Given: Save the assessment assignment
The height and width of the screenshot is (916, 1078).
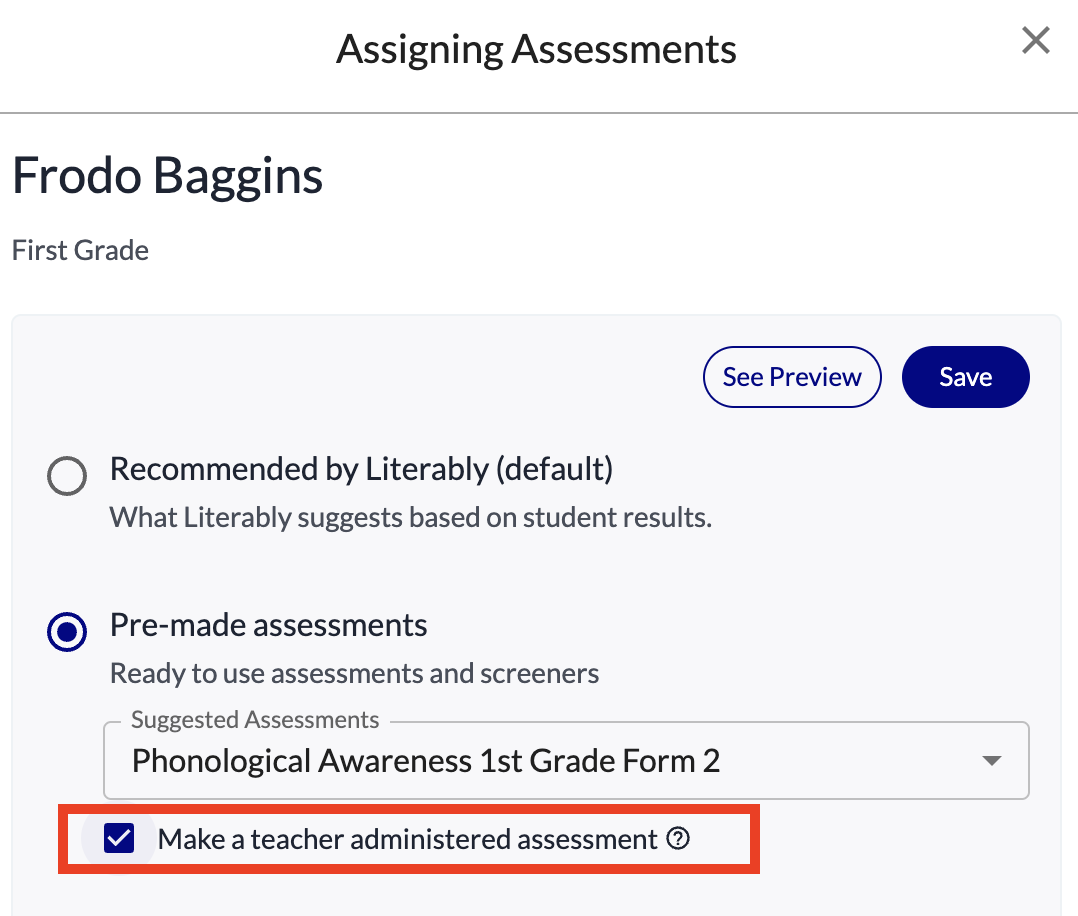Looking at the screenshot, I should [965, 377].
